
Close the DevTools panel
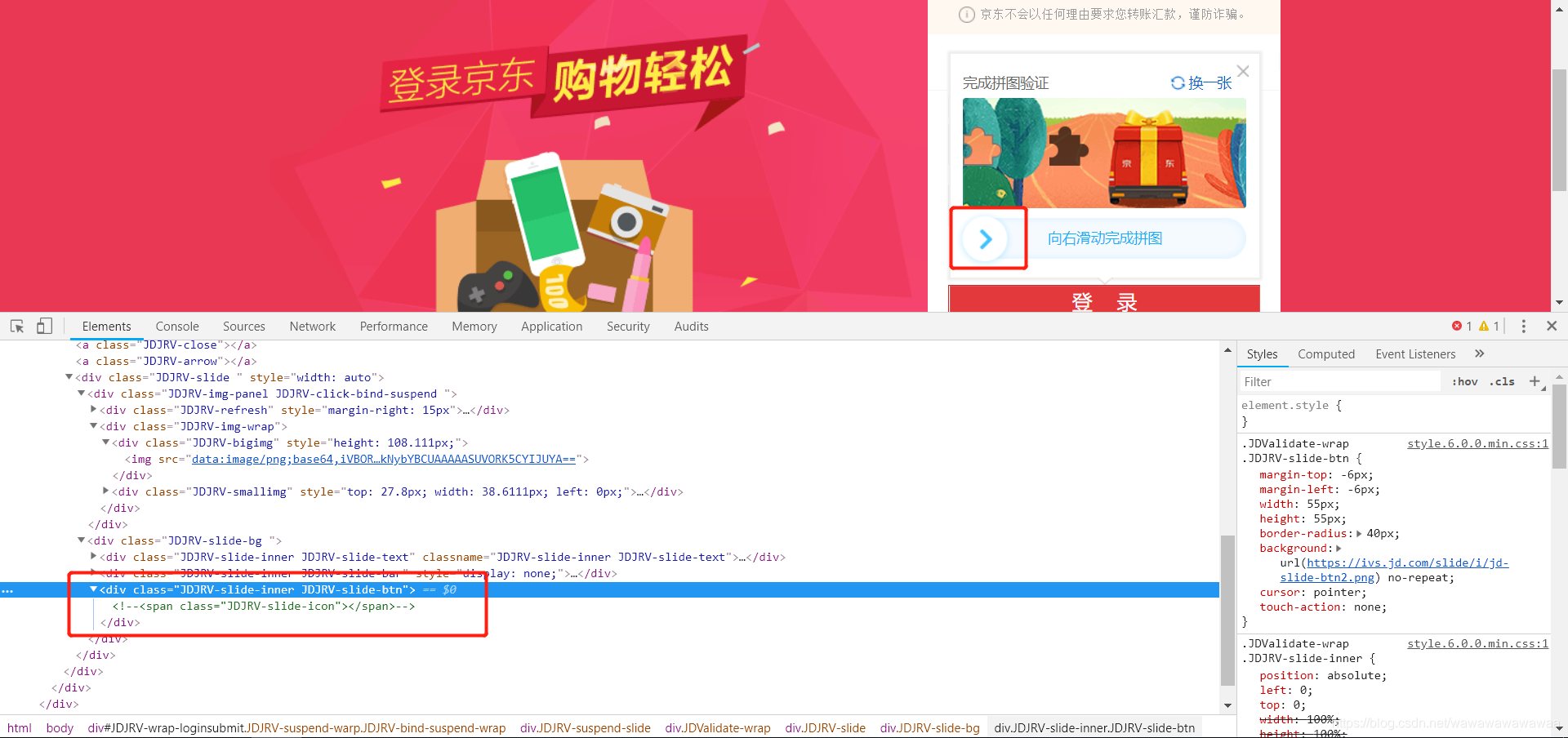coord(1552,326)
